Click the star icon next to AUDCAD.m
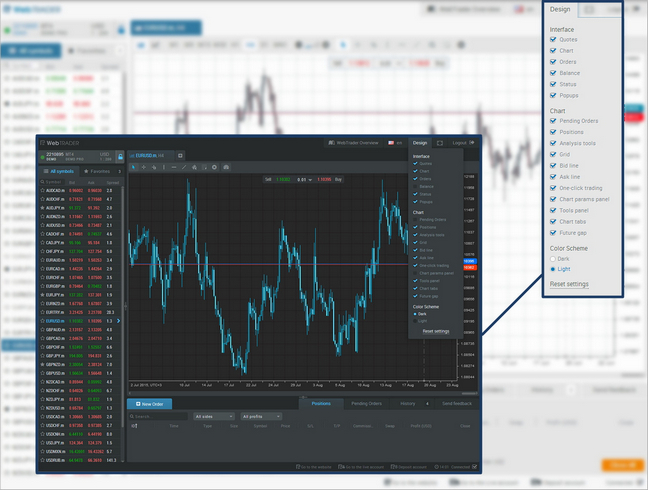Screen dimensions: 648x490 click(43, 190)
